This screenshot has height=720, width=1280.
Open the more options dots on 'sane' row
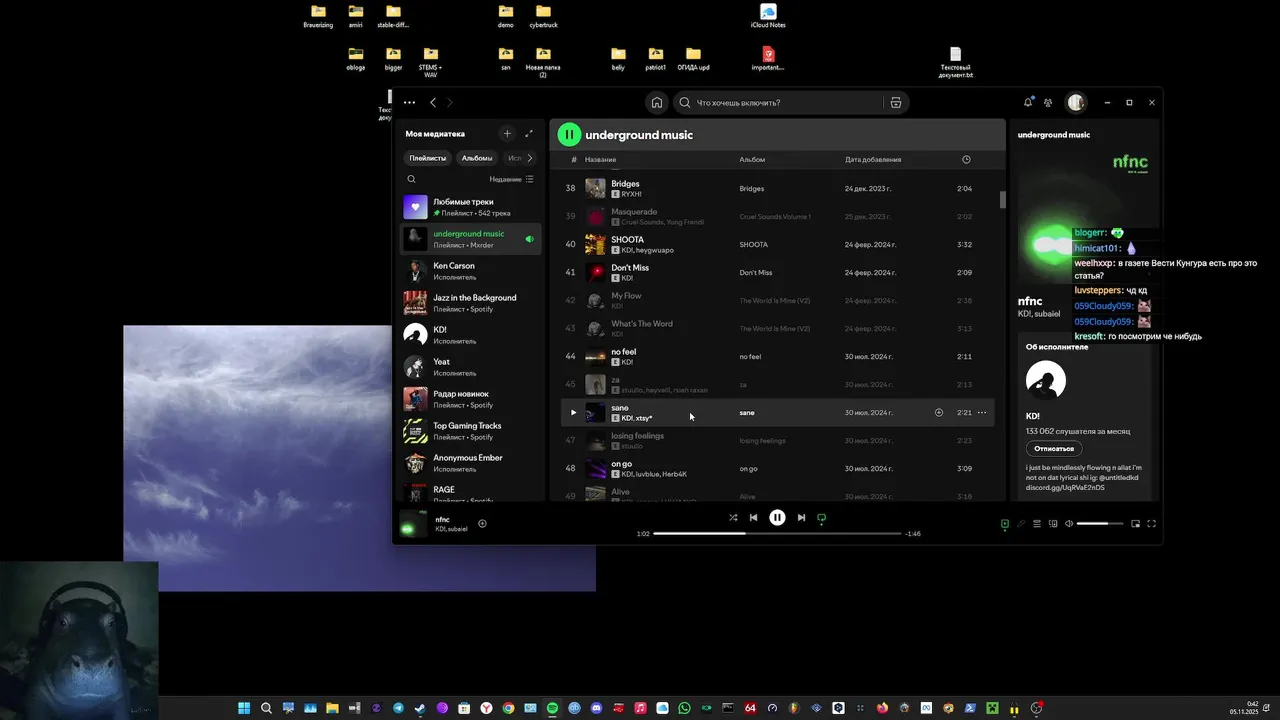[x=982, y=412]
